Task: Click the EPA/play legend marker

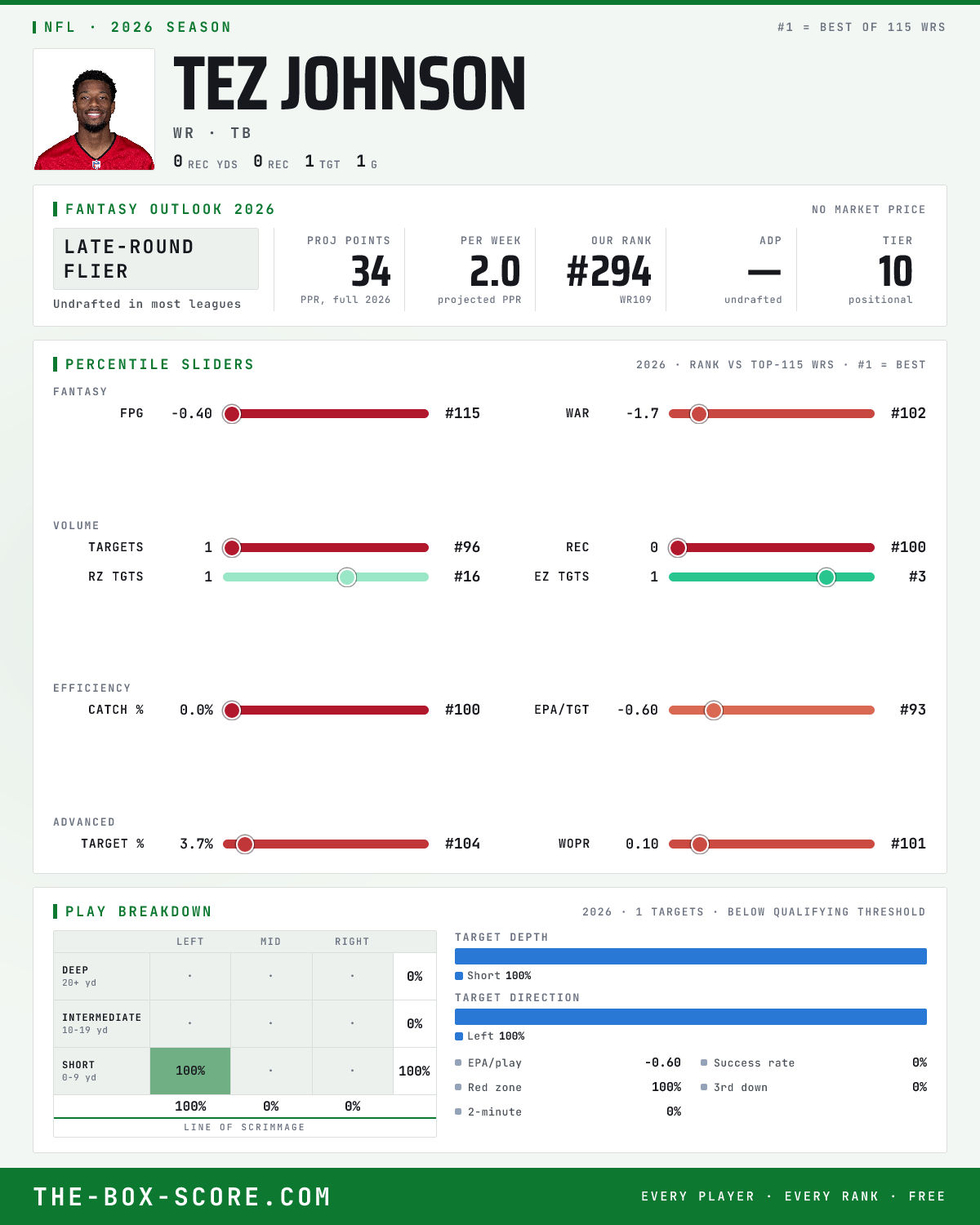Action: (x=458, y=1063)
